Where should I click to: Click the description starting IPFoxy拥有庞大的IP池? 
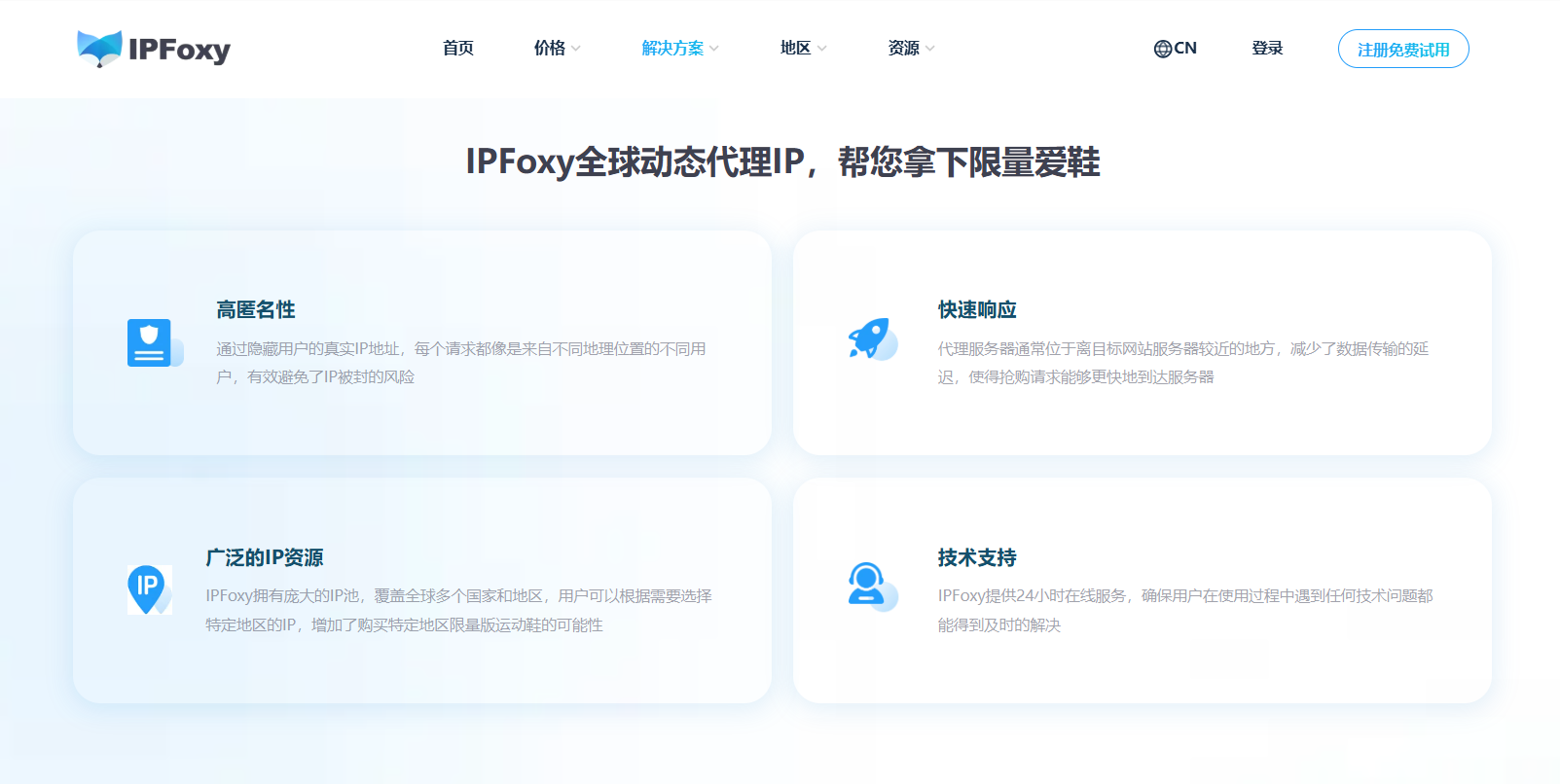click(x=458, y=610)
